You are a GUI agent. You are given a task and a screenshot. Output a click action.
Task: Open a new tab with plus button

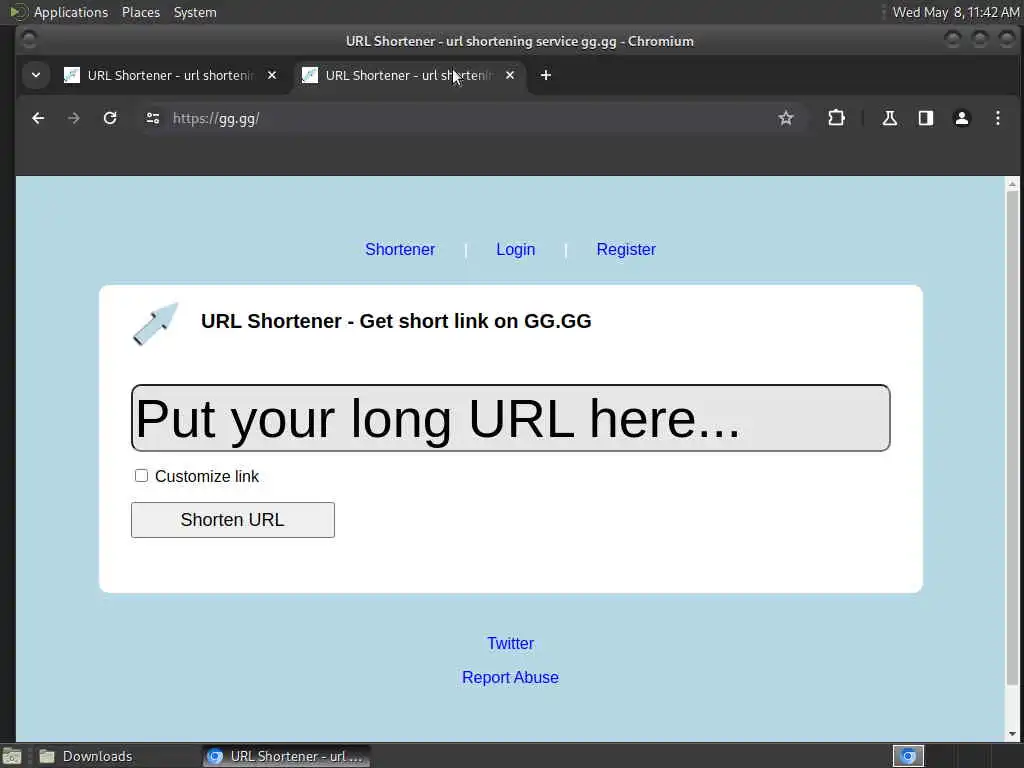click(x=546, y=75)
